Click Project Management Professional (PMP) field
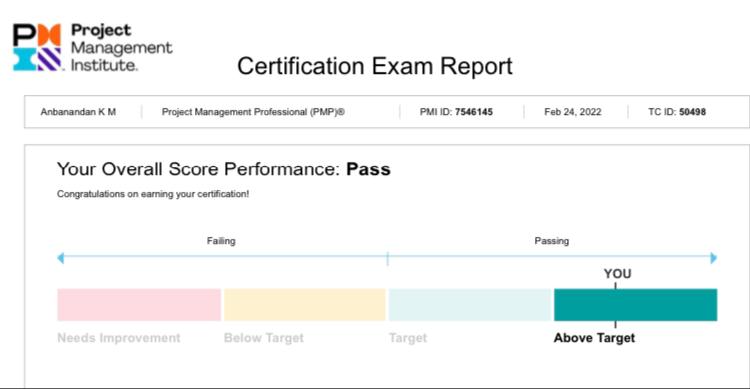 coord(253,112)
